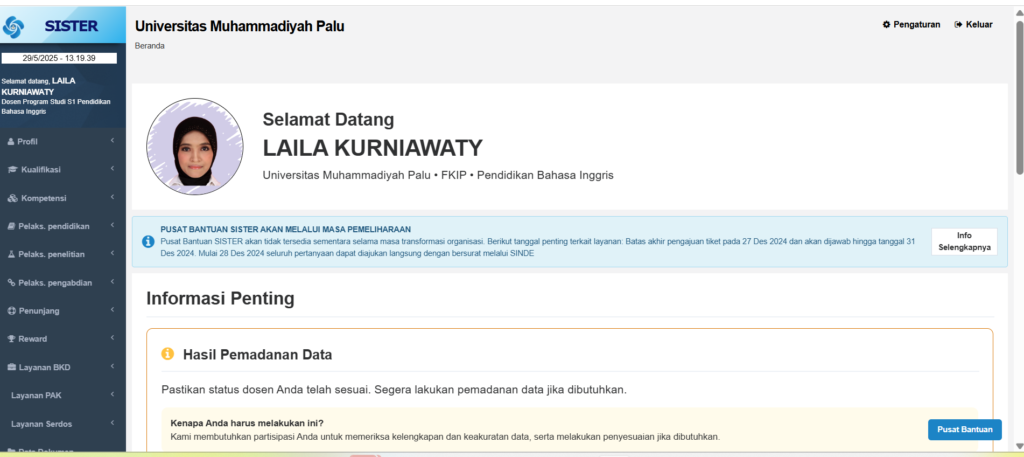Click the Profil person icon in sidebar
Viewport: 1024px width, 457px height.
(10, 142)
